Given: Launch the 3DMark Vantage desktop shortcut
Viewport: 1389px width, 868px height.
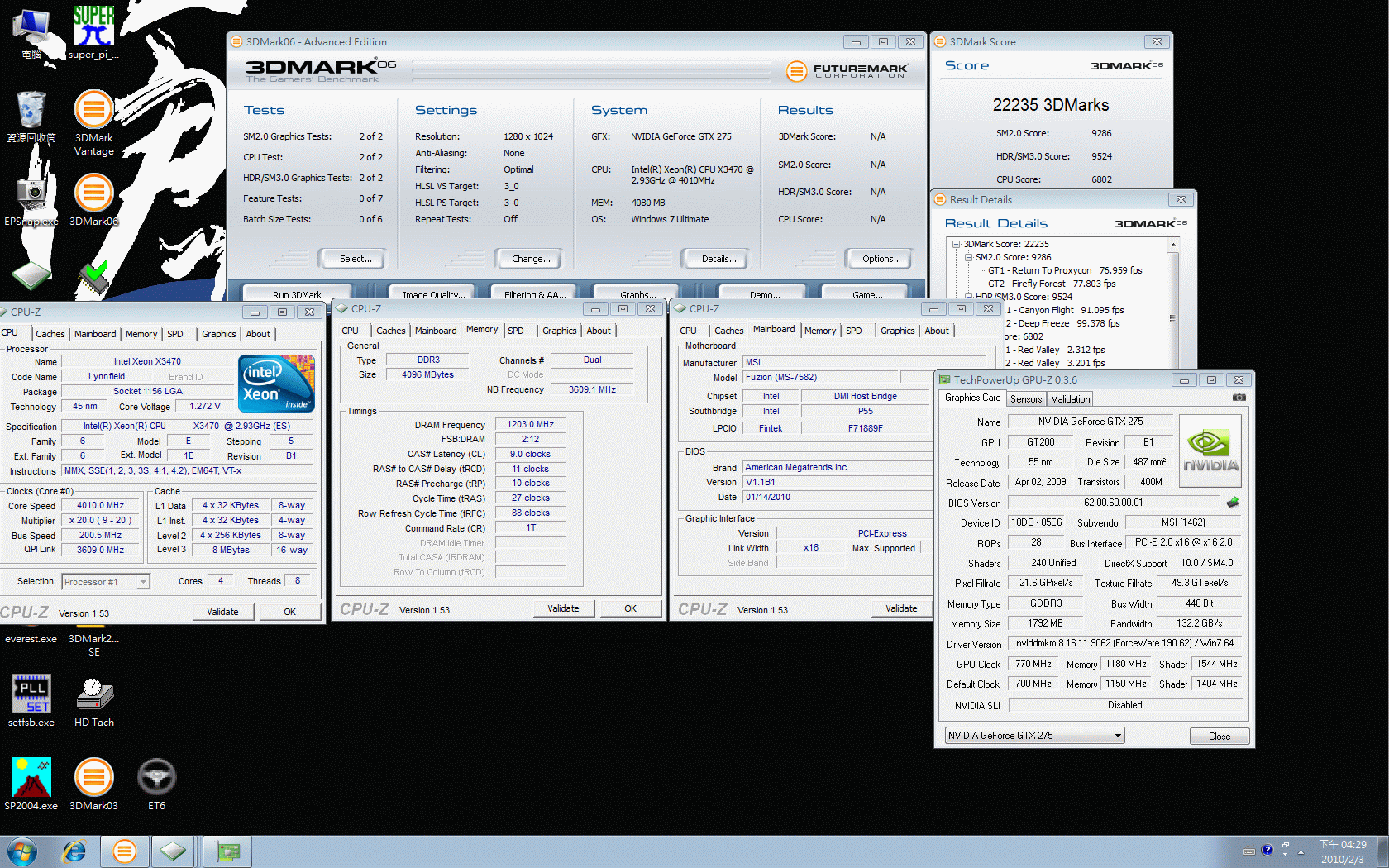Looking at the screenshot, I should [93, 122].
